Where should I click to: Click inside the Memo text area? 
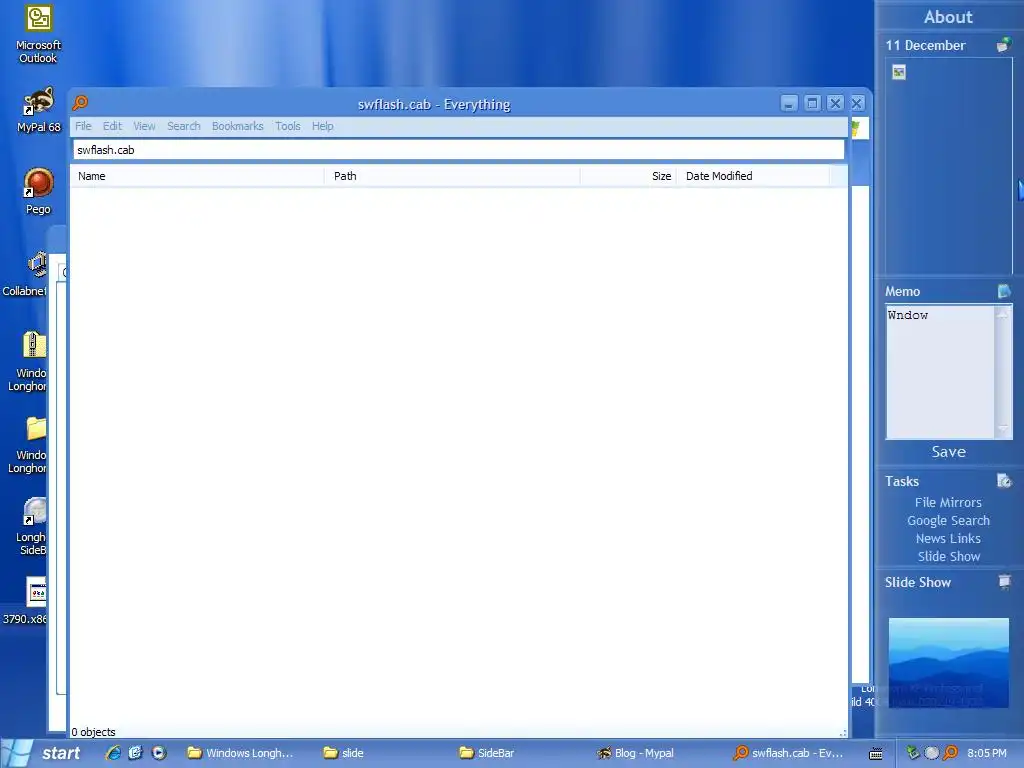click(940, 372)
